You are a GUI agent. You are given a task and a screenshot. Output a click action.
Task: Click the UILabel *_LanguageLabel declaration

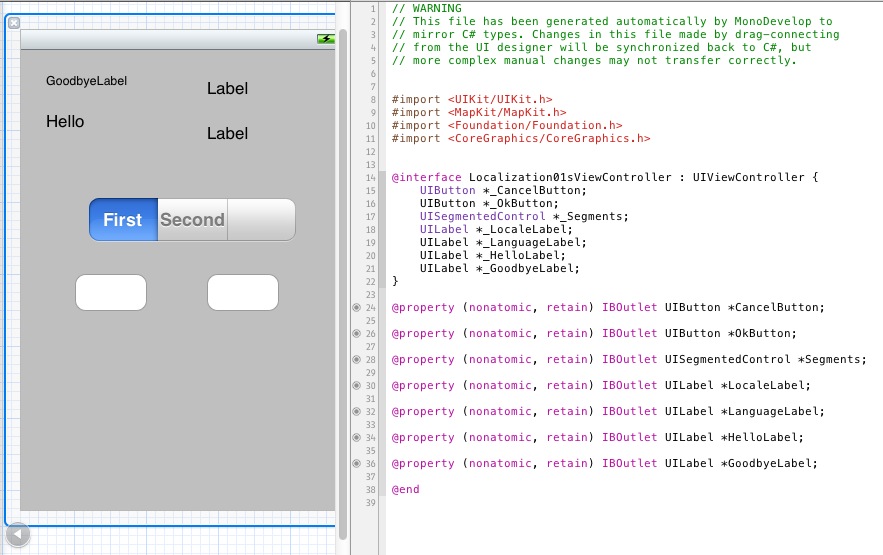pyautogui.click(x=503, y=242)
